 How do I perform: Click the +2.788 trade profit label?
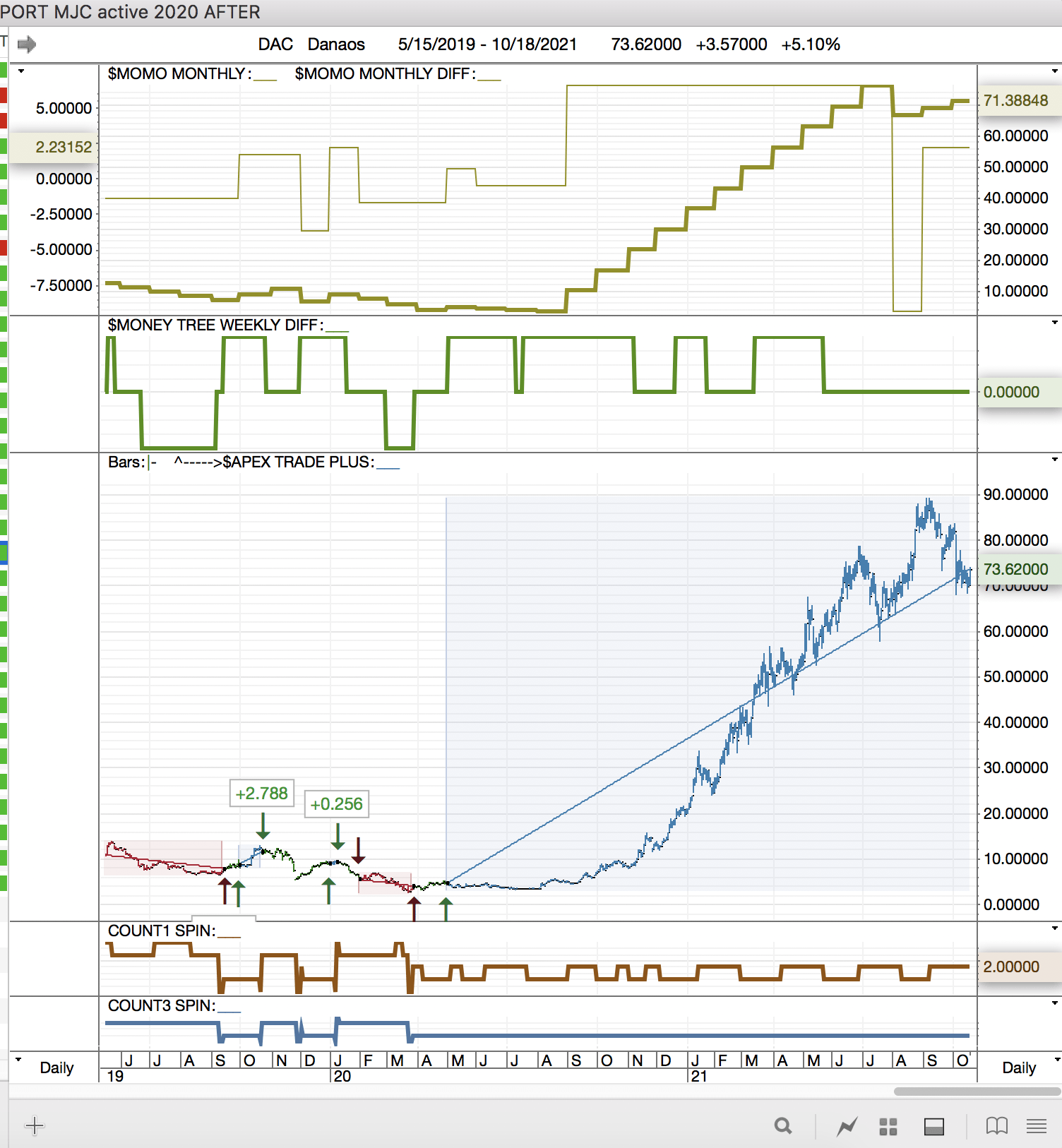click(x=262, y=794)
